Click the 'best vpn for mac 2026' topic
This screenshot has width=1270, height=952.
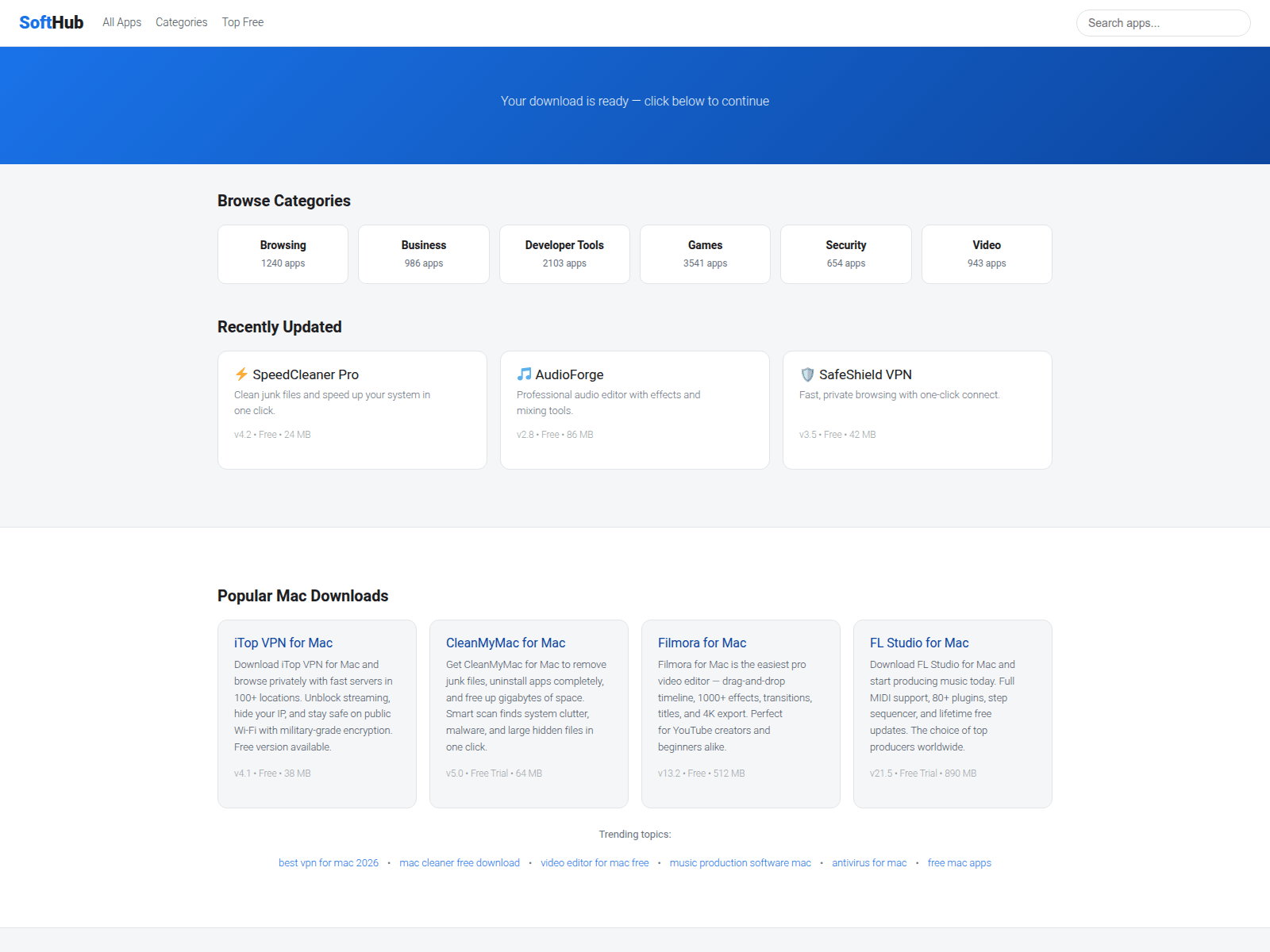coord(329,863)
